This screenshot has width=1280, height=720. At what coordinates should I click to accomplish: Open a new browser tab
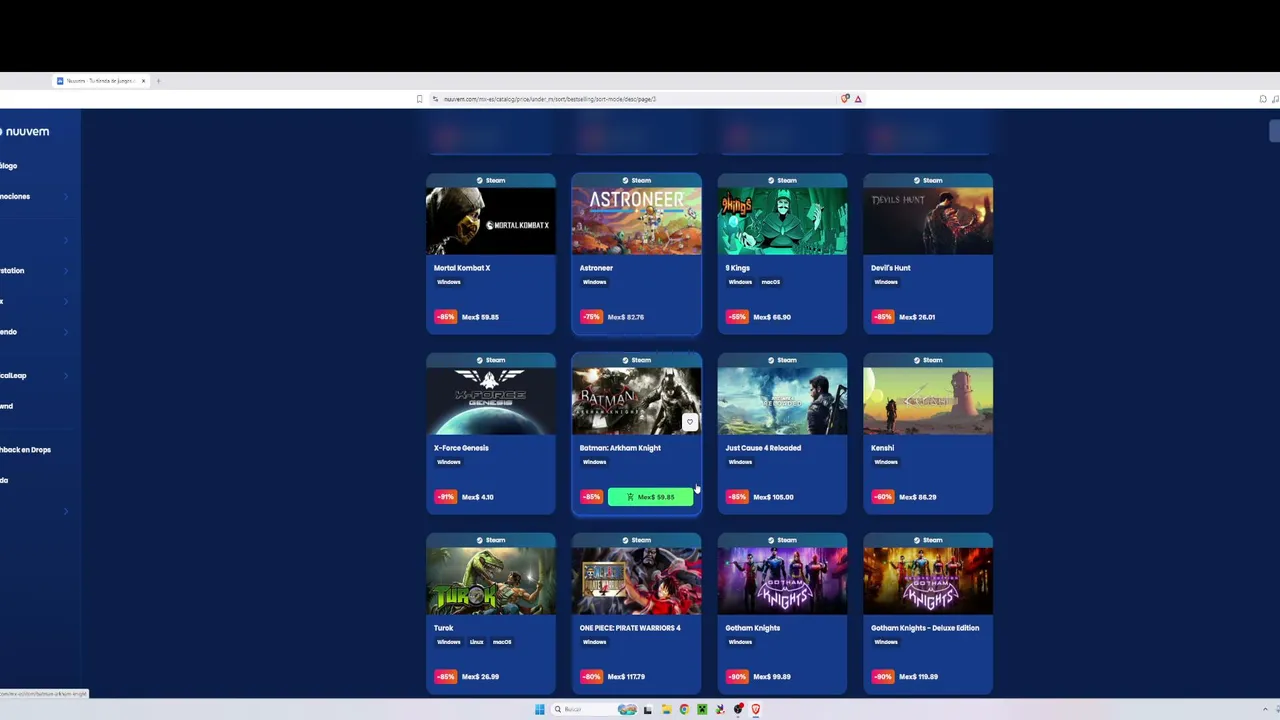pos(158,81)
